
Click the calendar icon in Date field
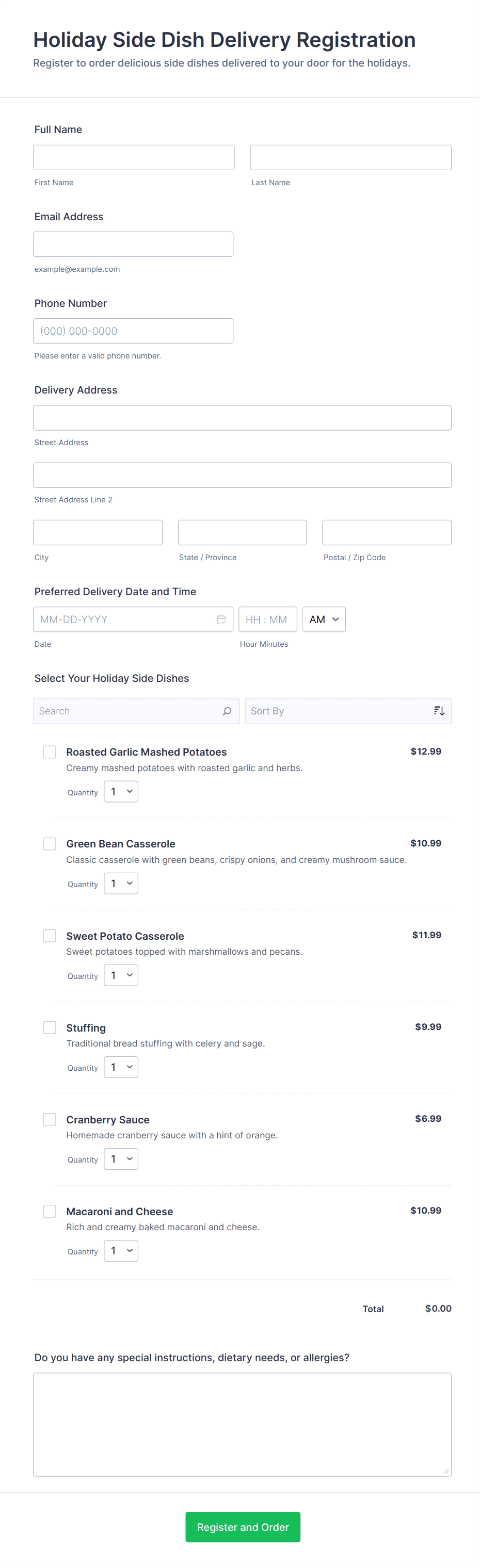click(221, 619)
